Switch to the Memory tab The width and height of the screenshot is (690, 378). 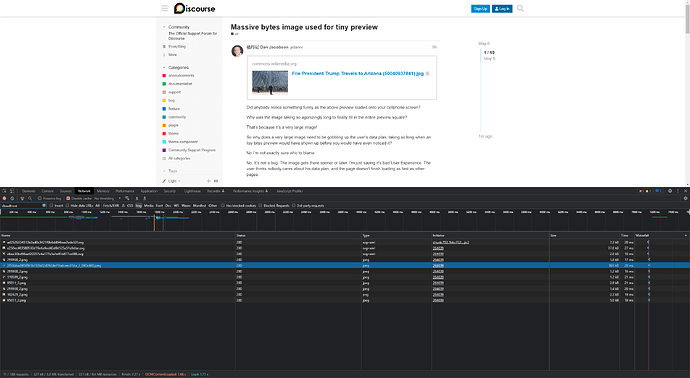[103, 191]
